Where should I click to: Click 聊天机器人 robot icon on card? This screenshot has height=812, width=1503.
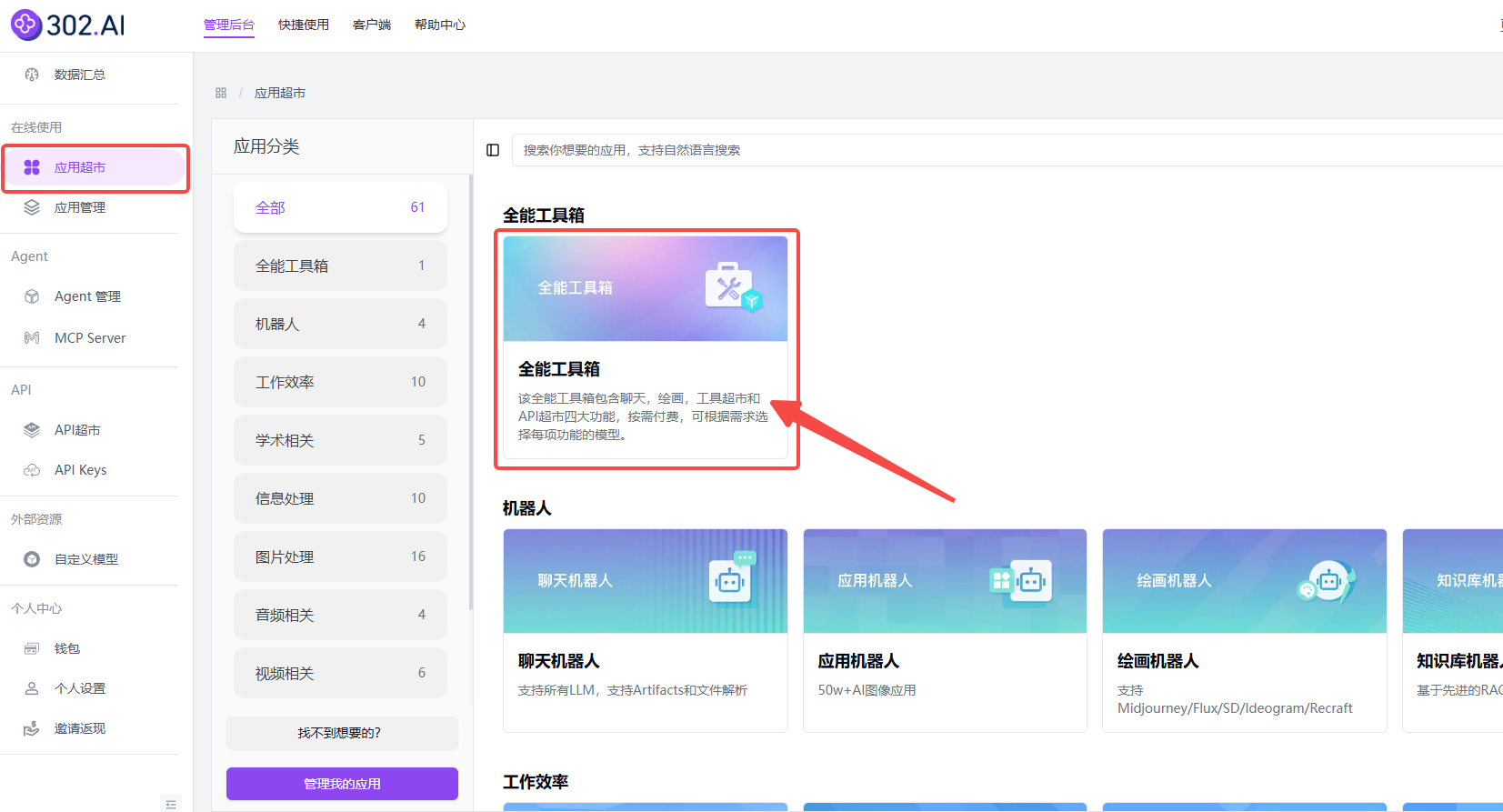tap(733, 578)
